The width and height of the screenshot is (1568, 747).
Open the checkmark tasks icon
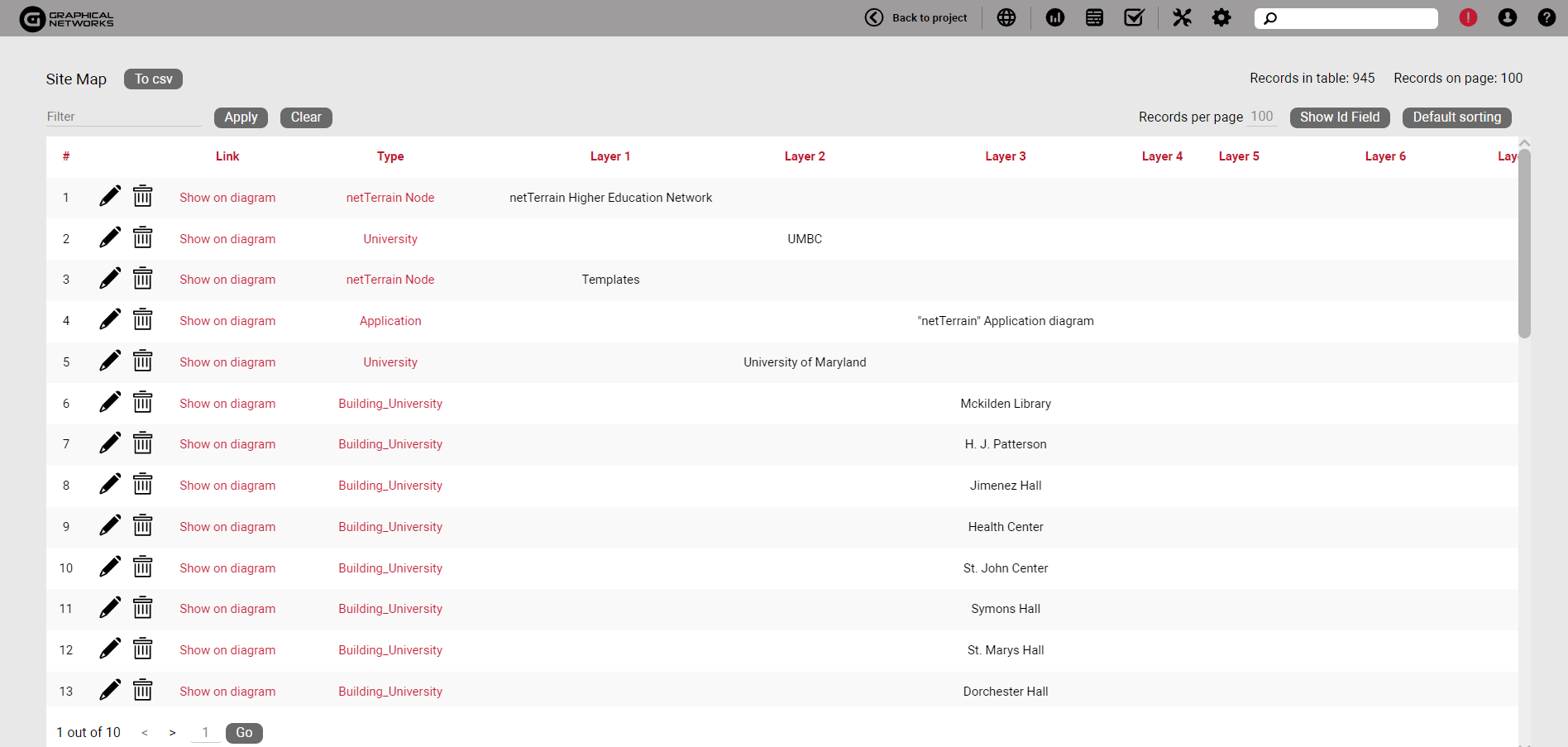[1134, 17]
